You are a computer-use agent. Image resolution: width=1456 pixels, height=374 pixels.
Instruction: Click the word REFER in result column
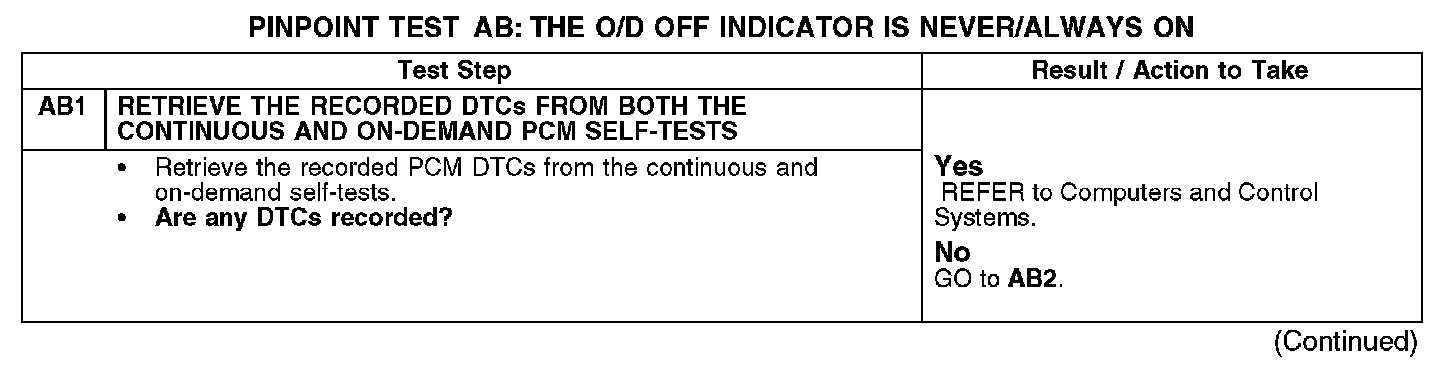(976, 192)
